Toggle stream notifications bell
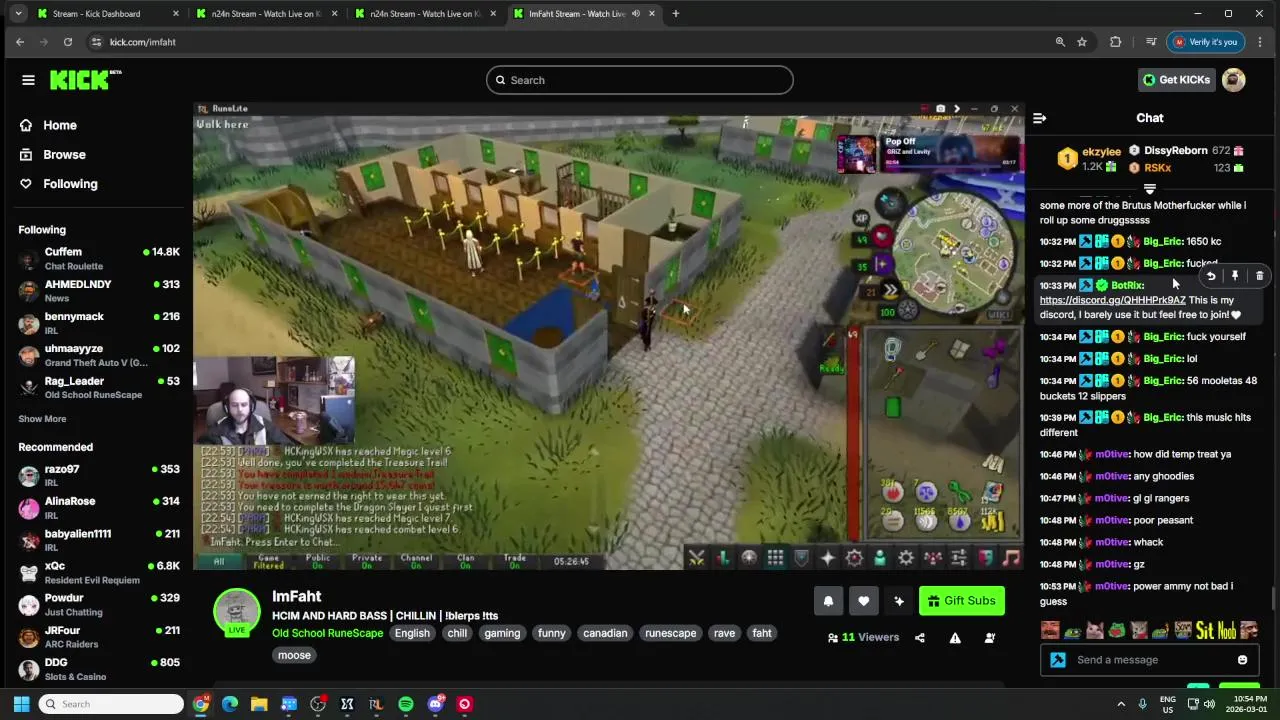This screenshot has height=720, width=1280. [x=828, y=601]
